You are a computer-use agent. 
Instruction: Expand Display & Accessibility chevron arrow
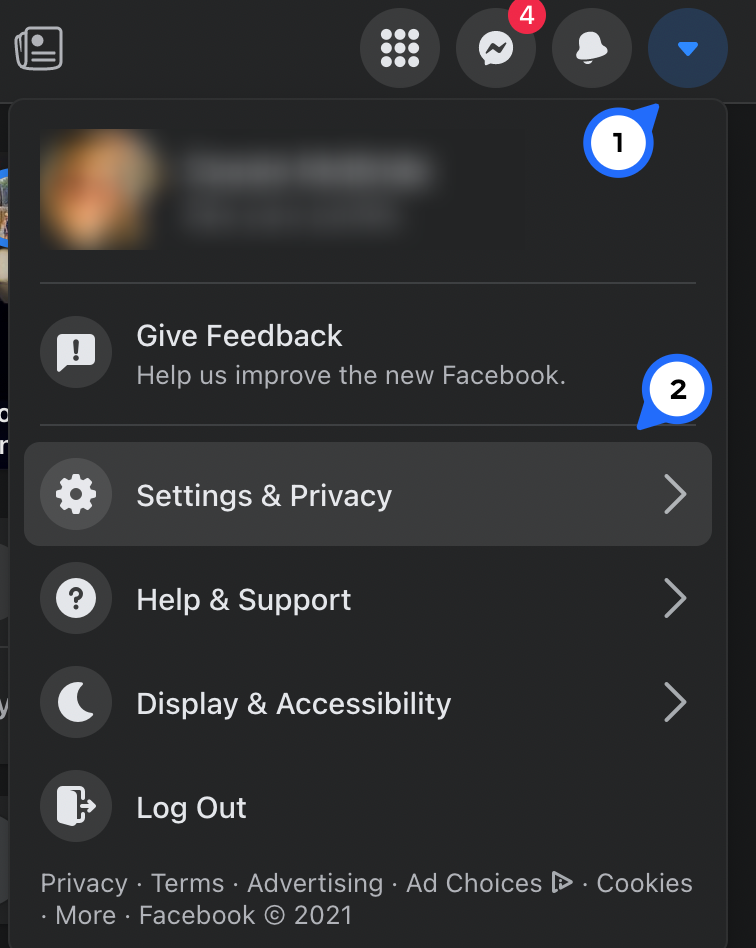click(676, 703)
